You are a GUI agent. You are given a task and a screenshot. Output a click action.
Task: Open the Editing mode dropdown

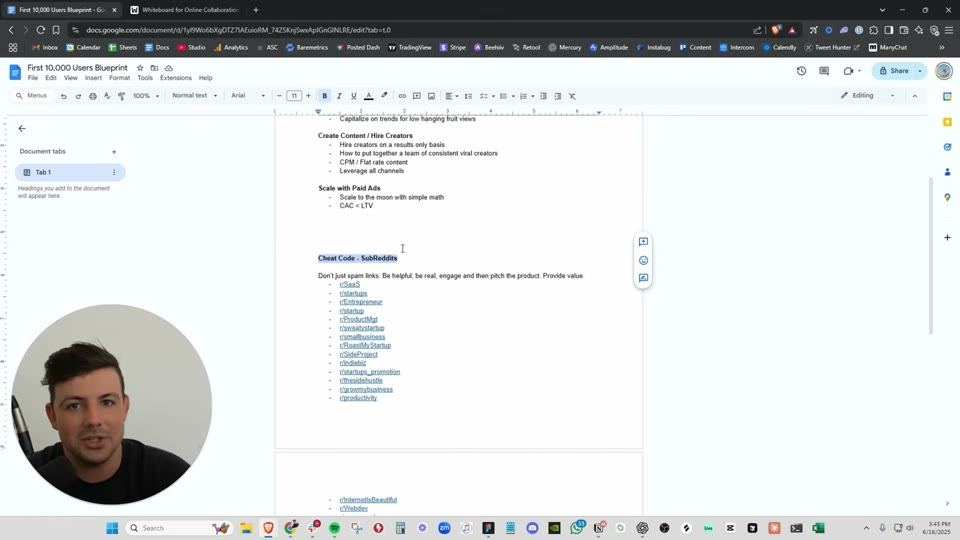point(868,96)
